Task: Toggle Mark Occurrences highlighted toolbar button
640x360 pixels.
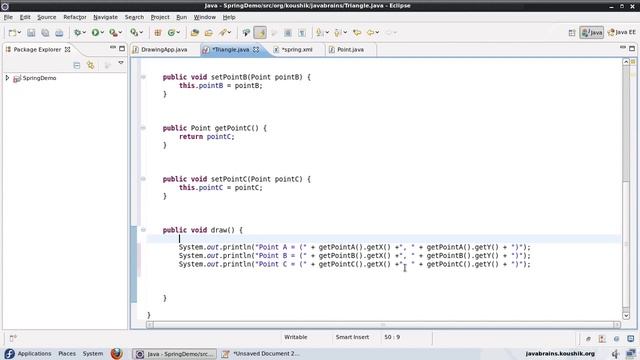Action: click(x=260, y=33)
